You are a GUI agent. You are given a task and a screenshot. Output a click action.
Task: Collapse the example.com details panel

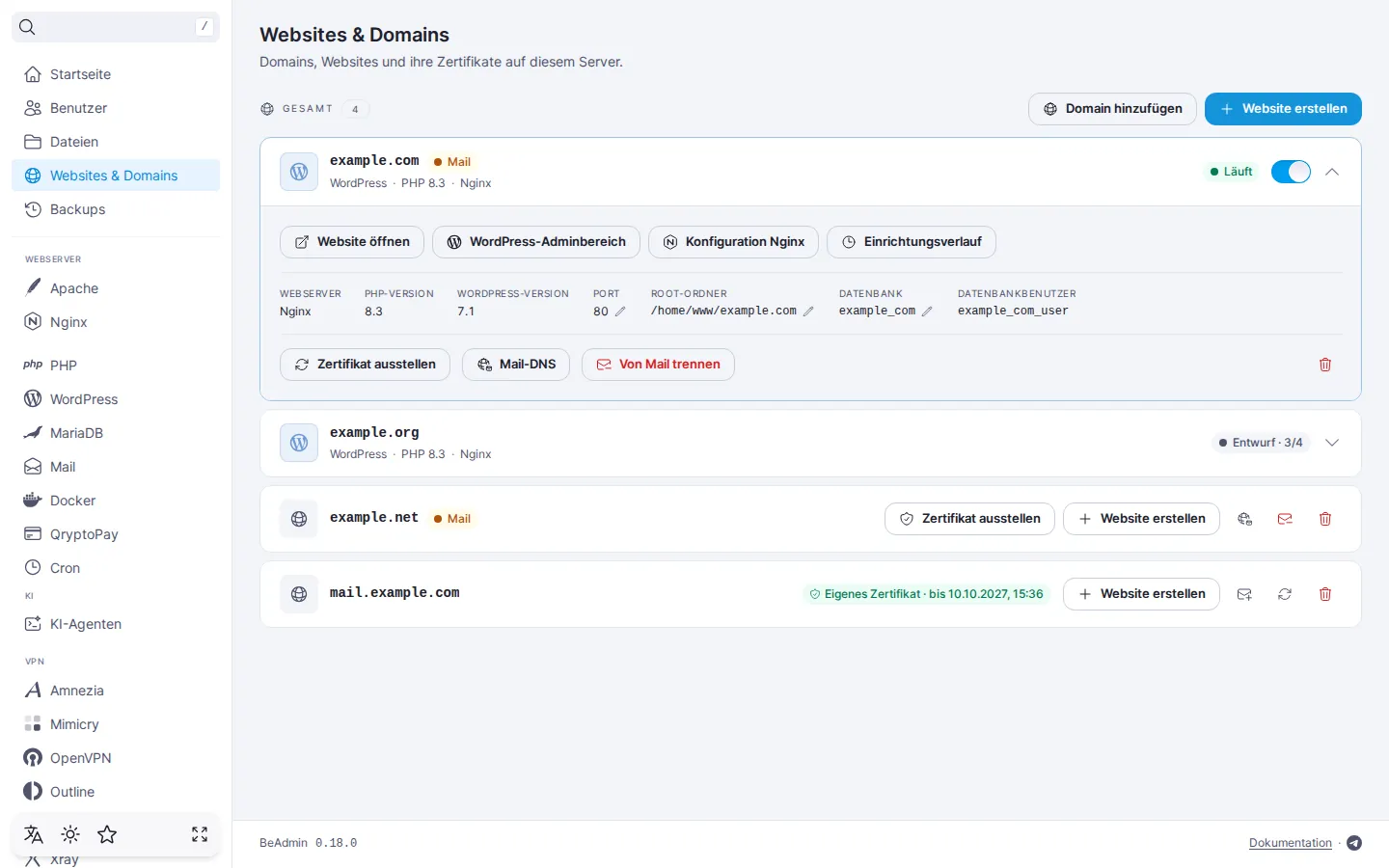(x=1332, y=172)
